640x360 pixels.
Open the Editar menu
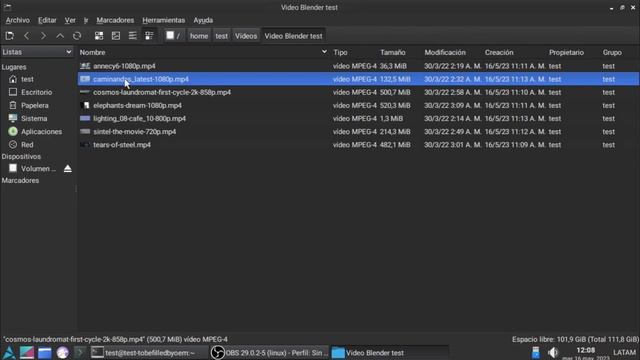(x=47, y=20)
